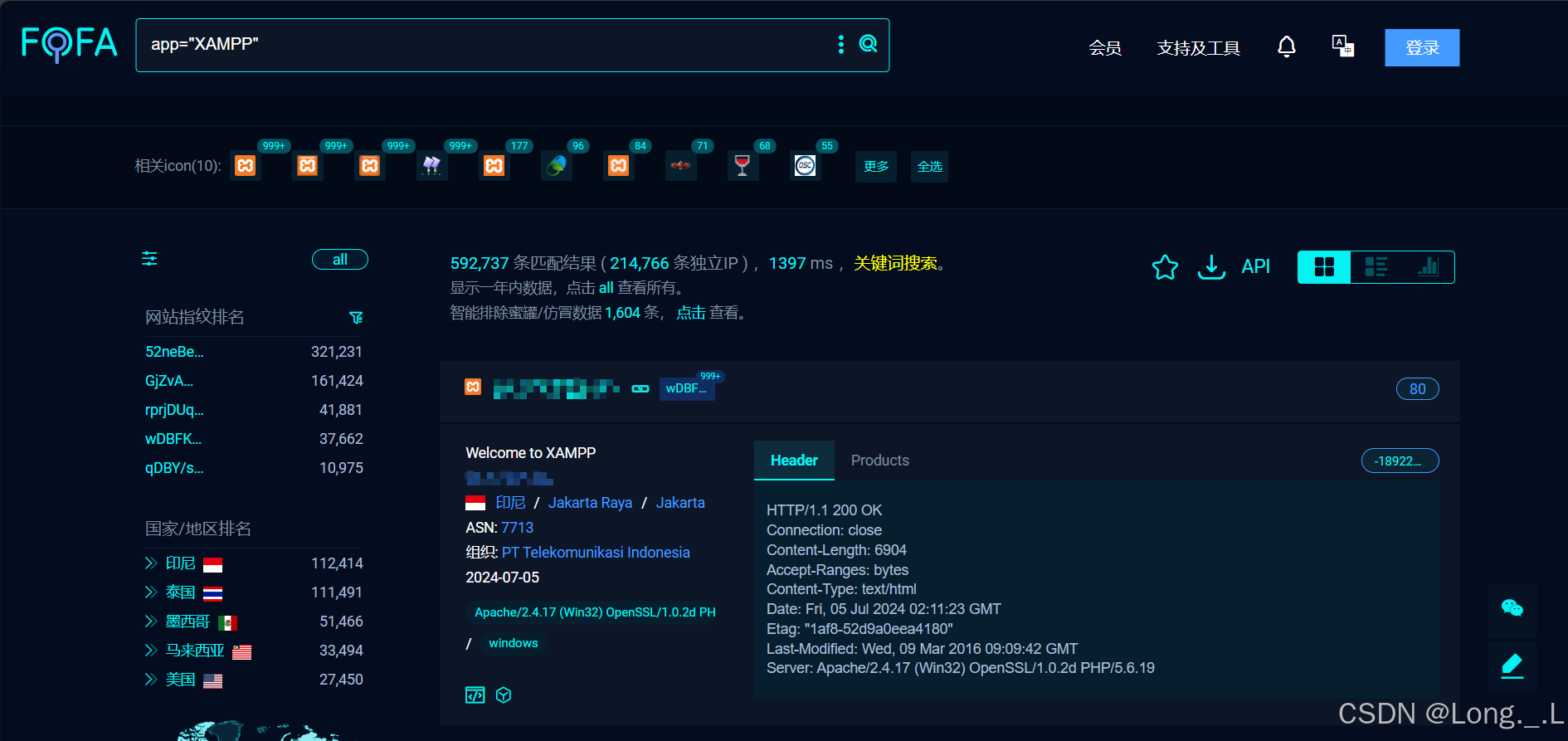Open the filter settings sliders icon

(x=149, y=259)
